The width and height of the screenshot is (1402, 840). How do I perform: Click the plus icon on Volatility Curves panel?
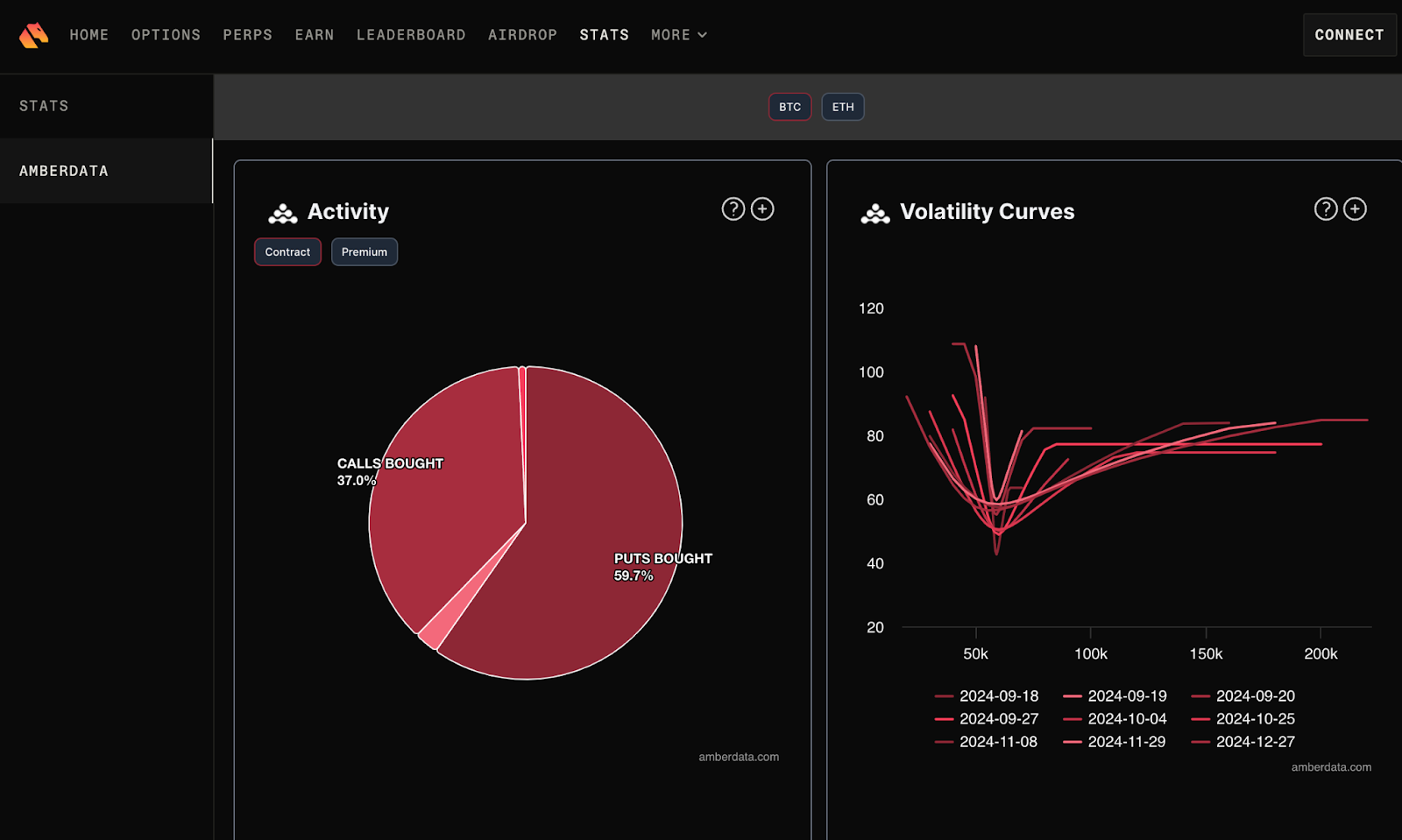(x=1355, y=209)
